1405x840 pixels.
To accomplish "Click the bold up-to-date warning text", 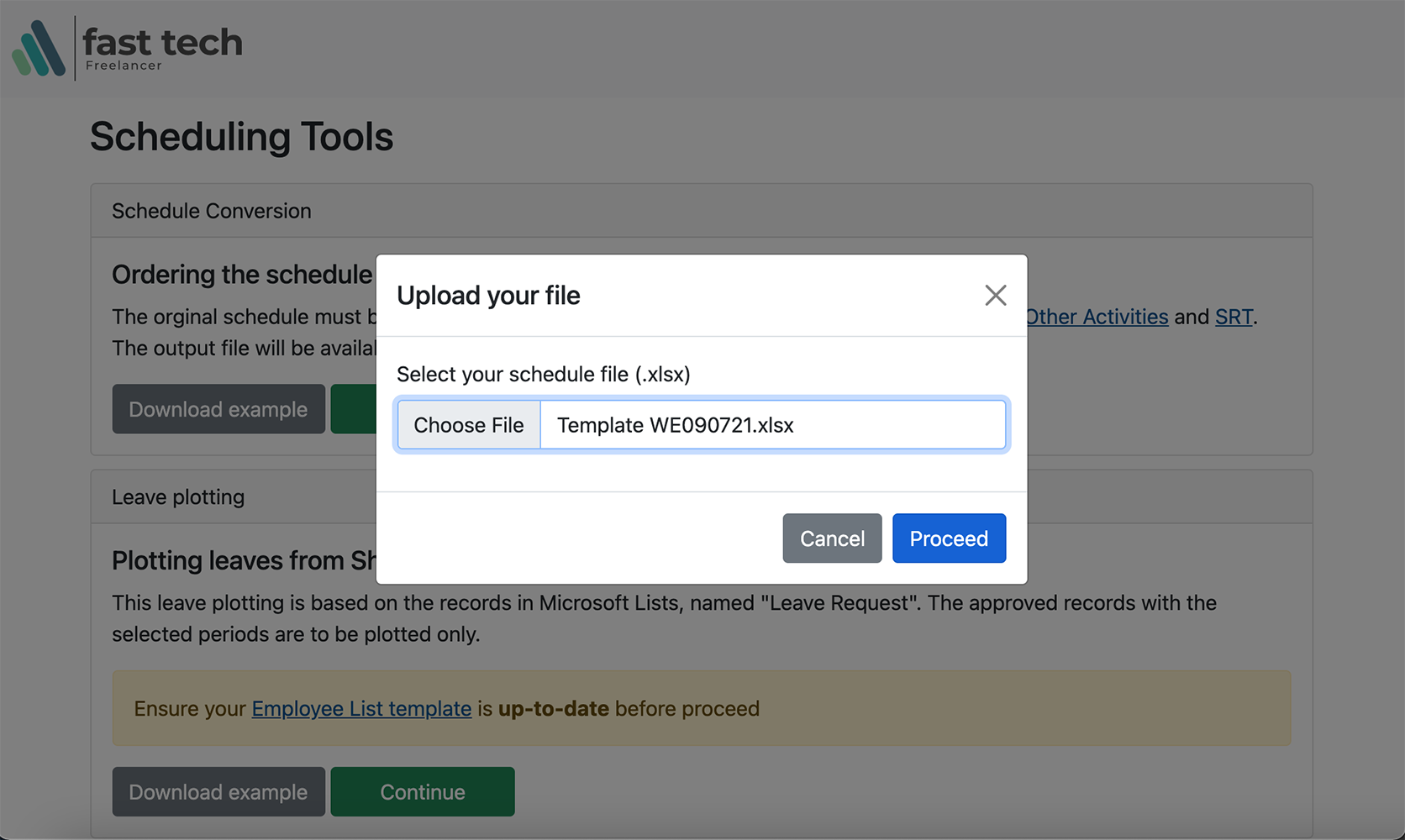I will 553,708.
